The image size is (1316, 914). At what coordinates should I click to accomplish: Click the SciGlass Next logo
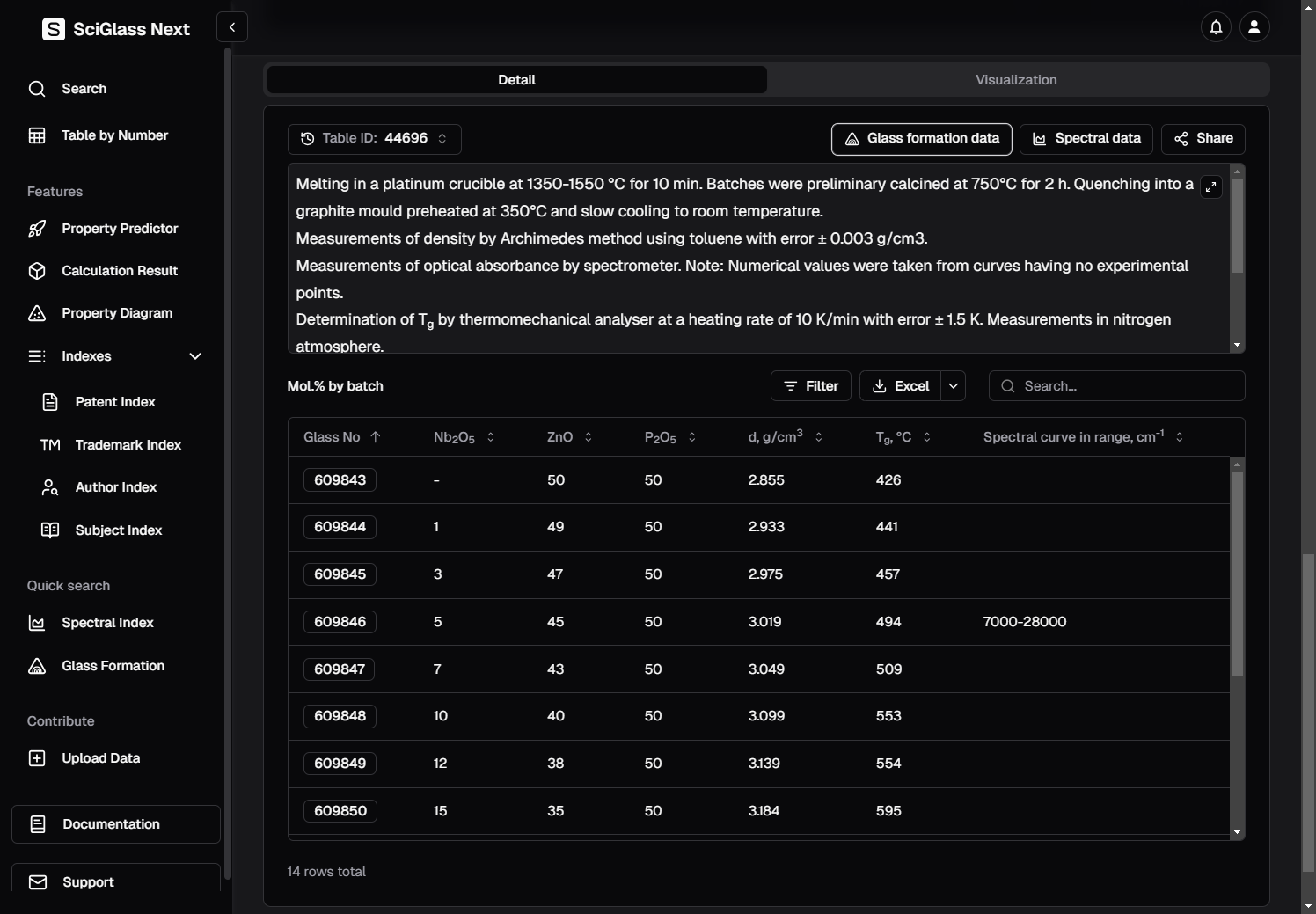[x=116, y=29]
